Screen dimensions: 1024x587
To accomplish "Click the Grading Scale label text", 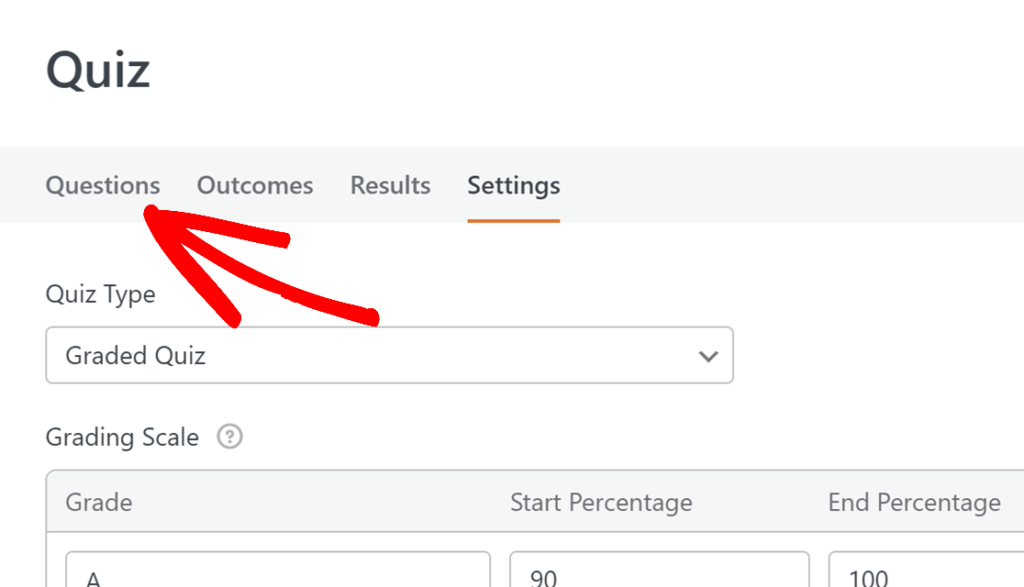I will click(x=122, y=437).
